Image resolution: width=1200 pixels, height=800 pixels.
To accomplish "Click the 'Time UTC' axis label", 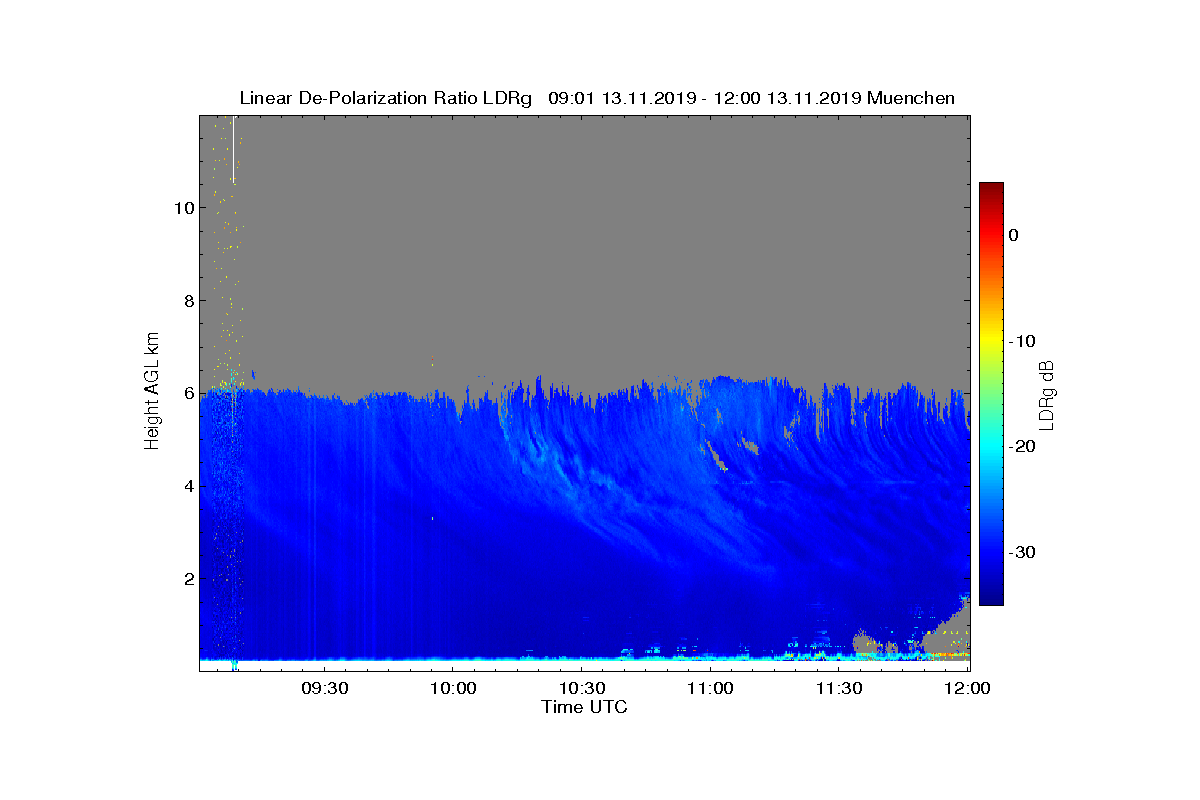I will (585, 707).
